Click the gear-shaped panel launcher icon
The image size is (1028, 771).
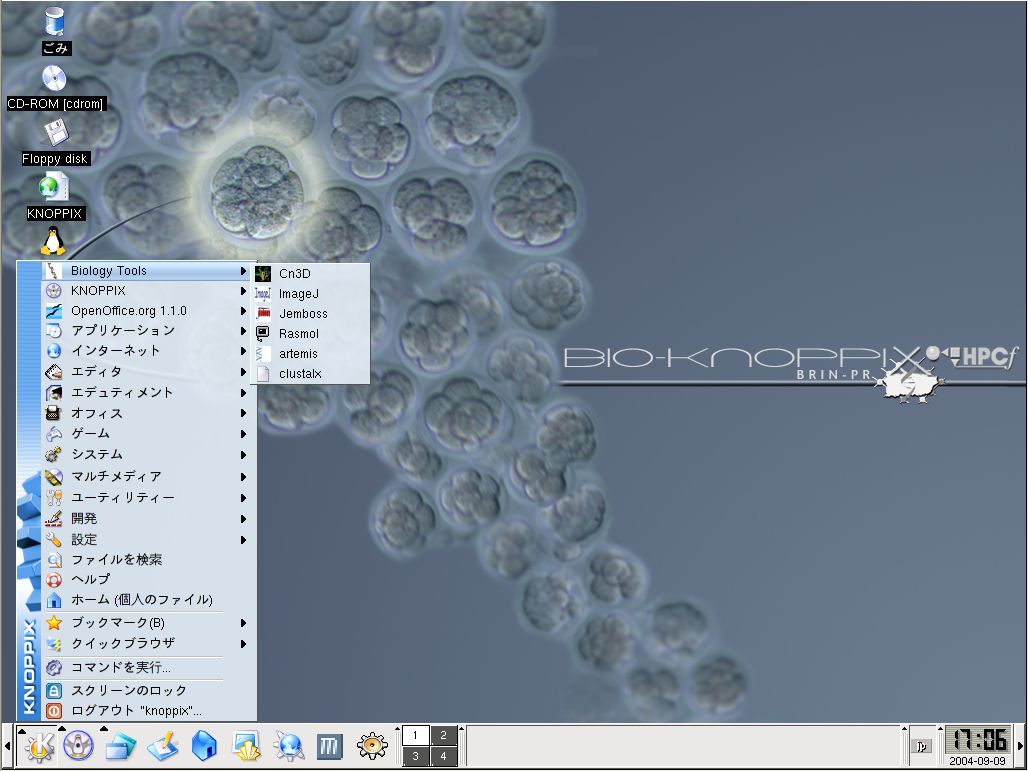pos(372,746)
